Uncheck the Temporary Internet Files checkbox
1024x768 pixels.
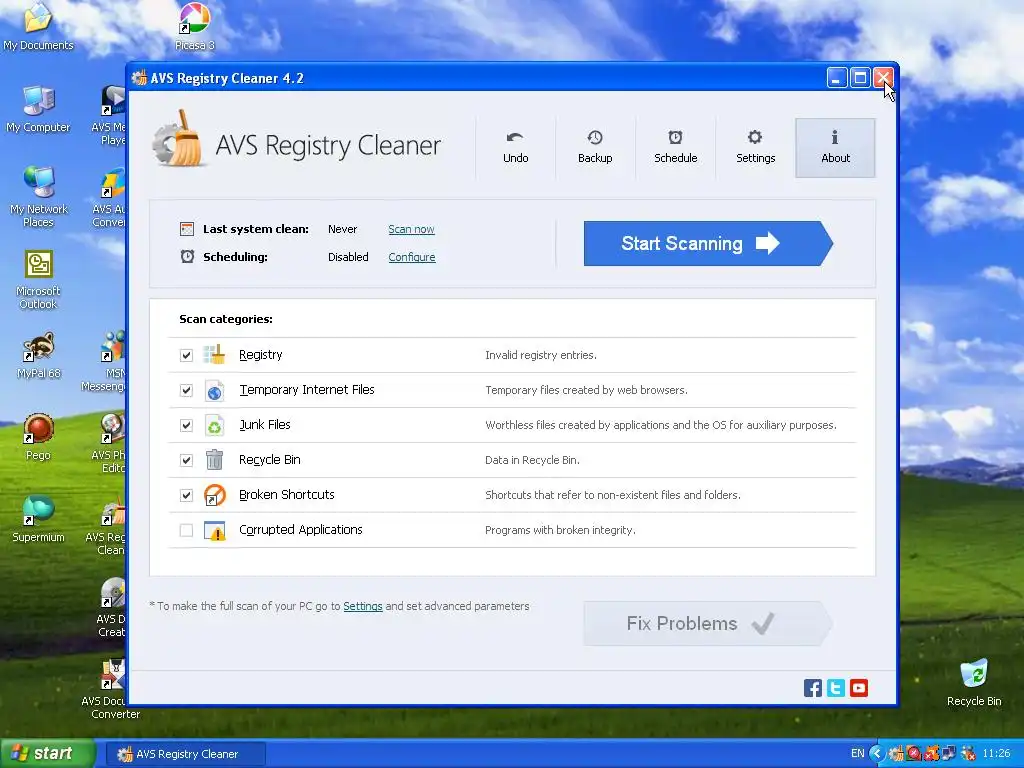pos(186,390)
